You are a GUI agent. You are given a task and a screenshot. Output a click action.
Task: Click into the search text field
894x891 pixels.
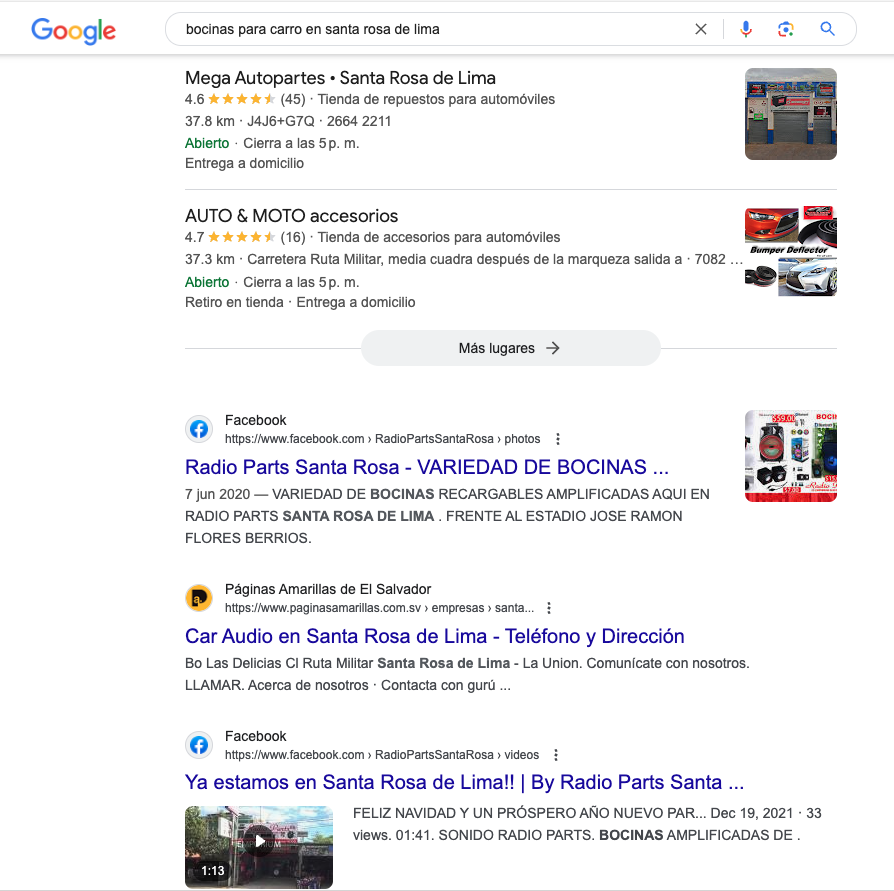[433, 29]
